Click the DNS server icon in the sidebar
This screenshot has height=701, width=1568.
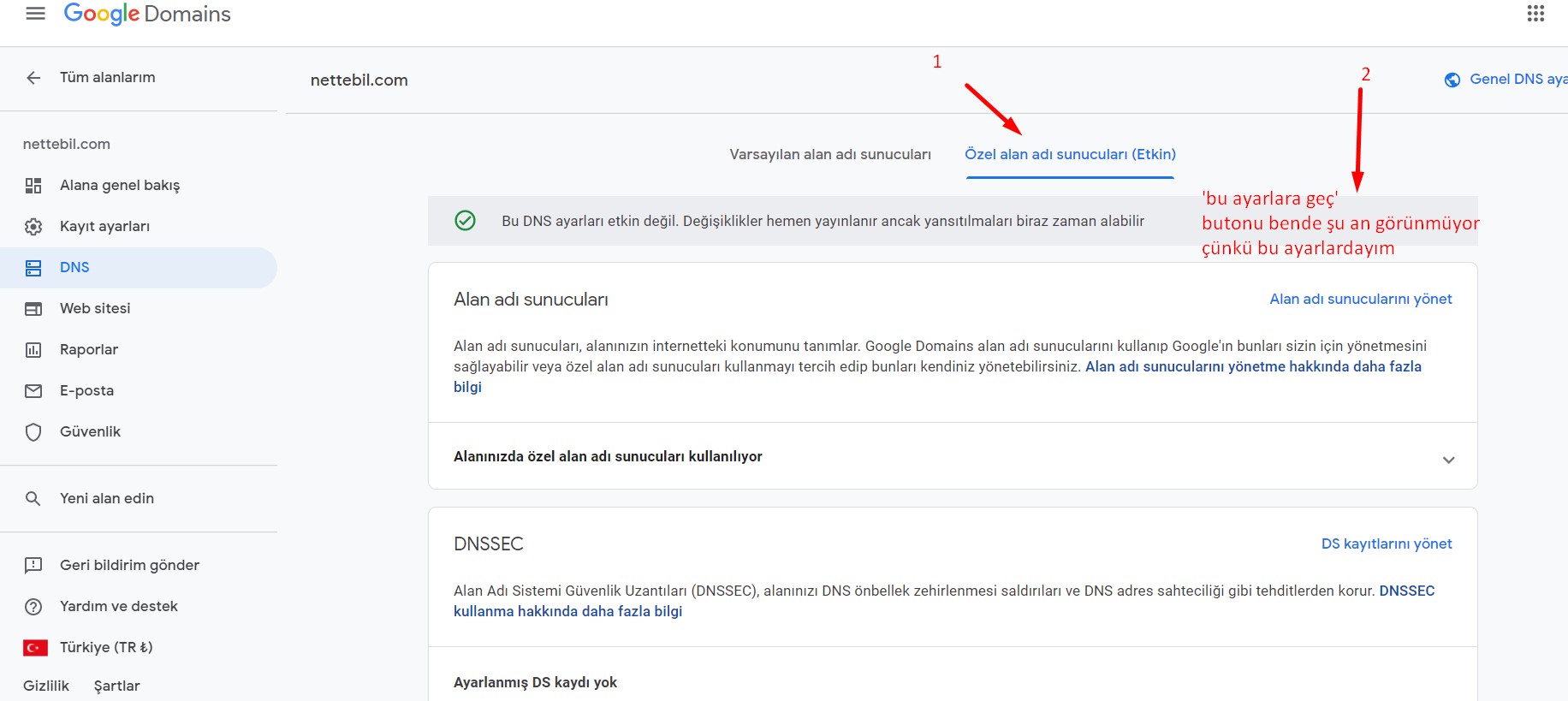point(33,268)
